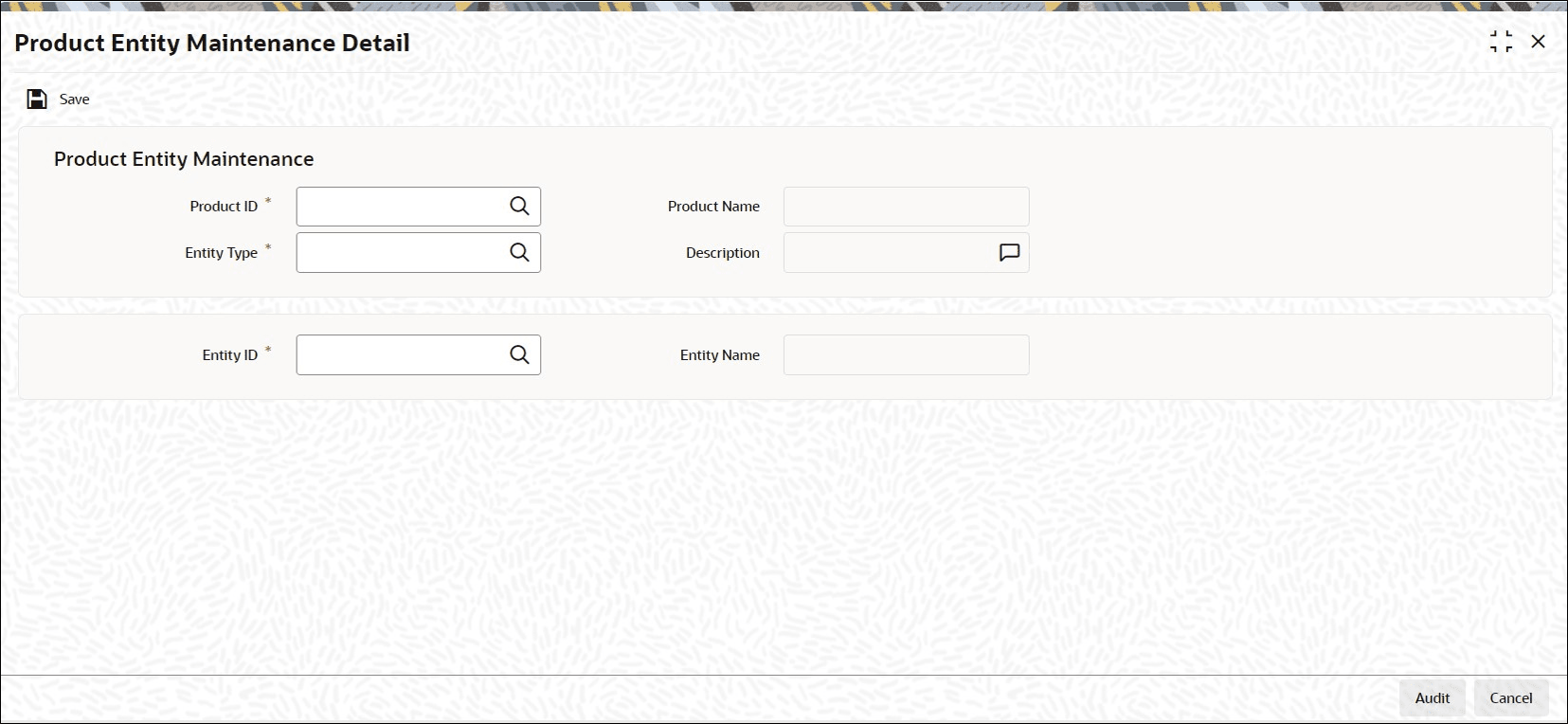This screenshot has height=724, width=1568.
Task: Click the Product Entity Maintenance section heading
Action: pyautogui.click(x=184, y=159)
